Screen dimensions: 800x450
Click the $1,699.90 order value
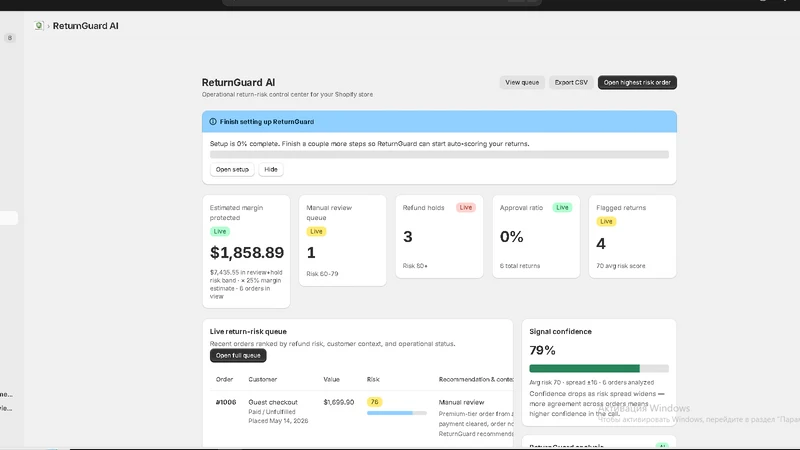[x=339, y=402]
